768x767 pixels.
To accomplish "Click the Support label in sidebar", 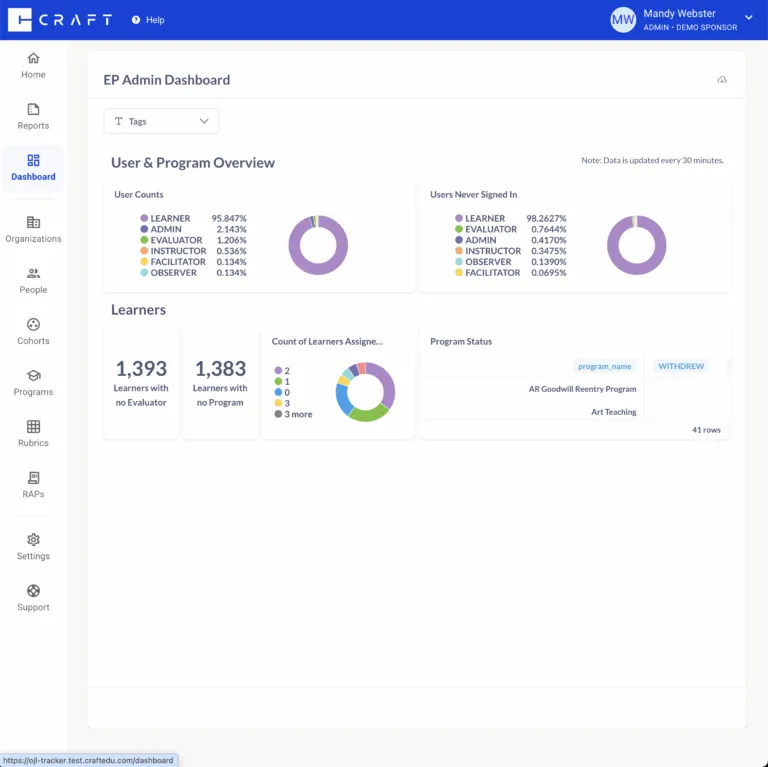I will click(x=33, y=607).
